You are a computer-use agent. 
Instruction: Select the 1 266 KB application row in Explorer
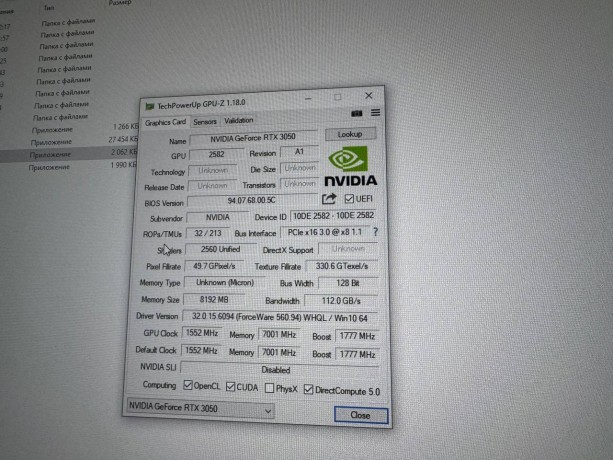click(x=71, y=129)
